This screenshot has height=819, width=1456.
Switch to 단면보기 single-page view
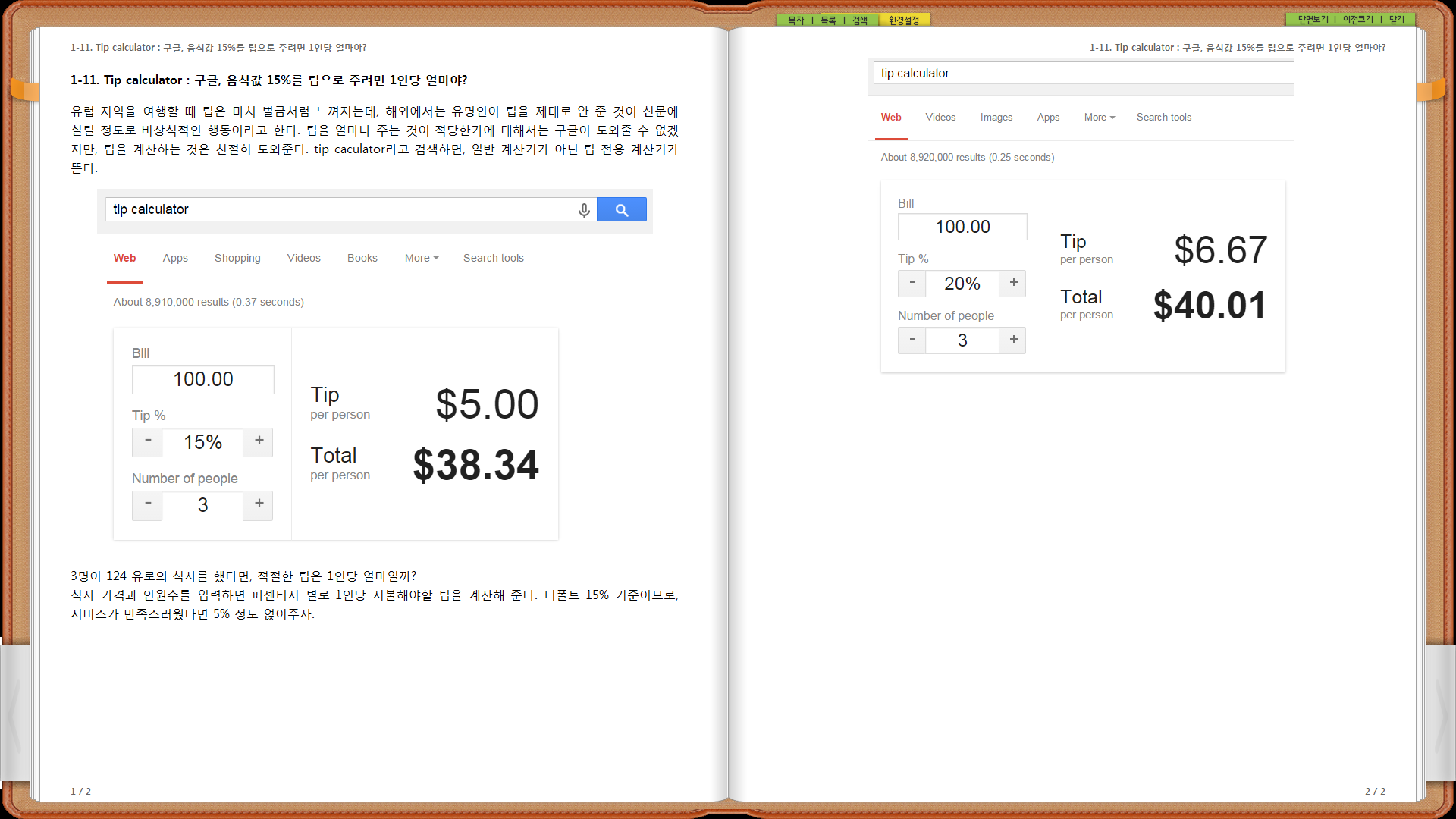click(1313, 20)
